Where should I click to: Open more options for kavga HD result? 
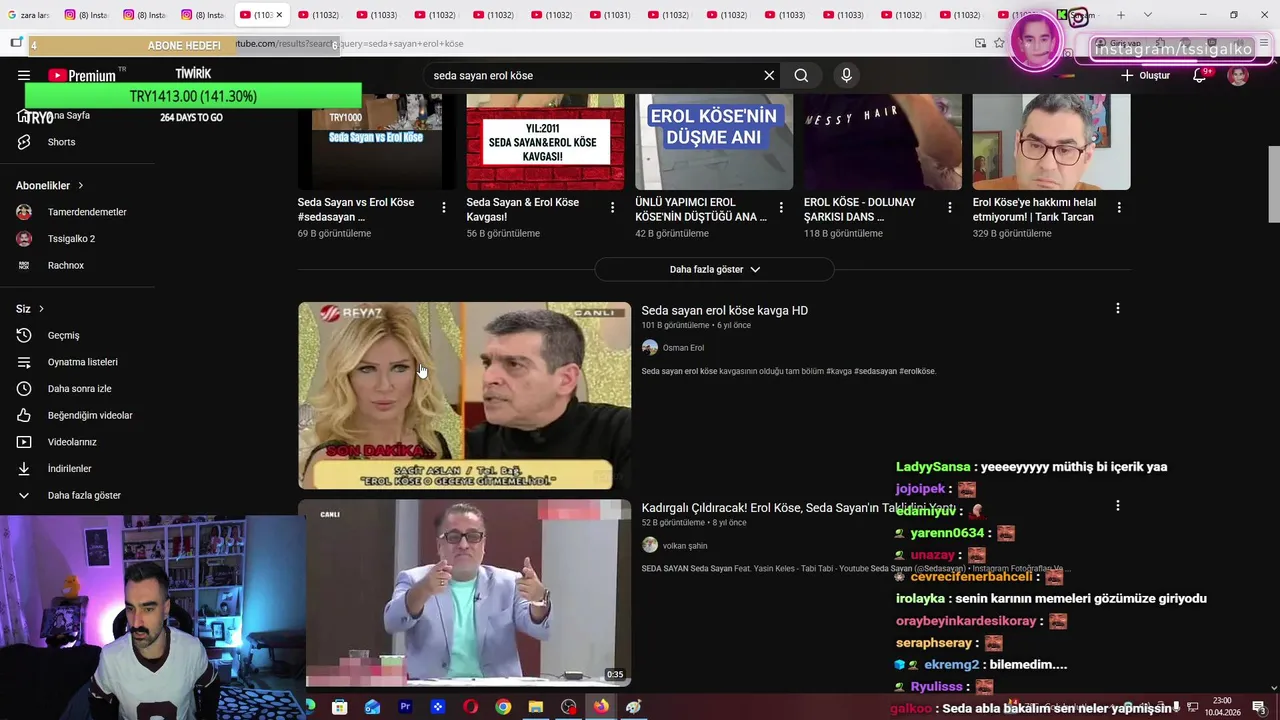[x=1118, y=309]
